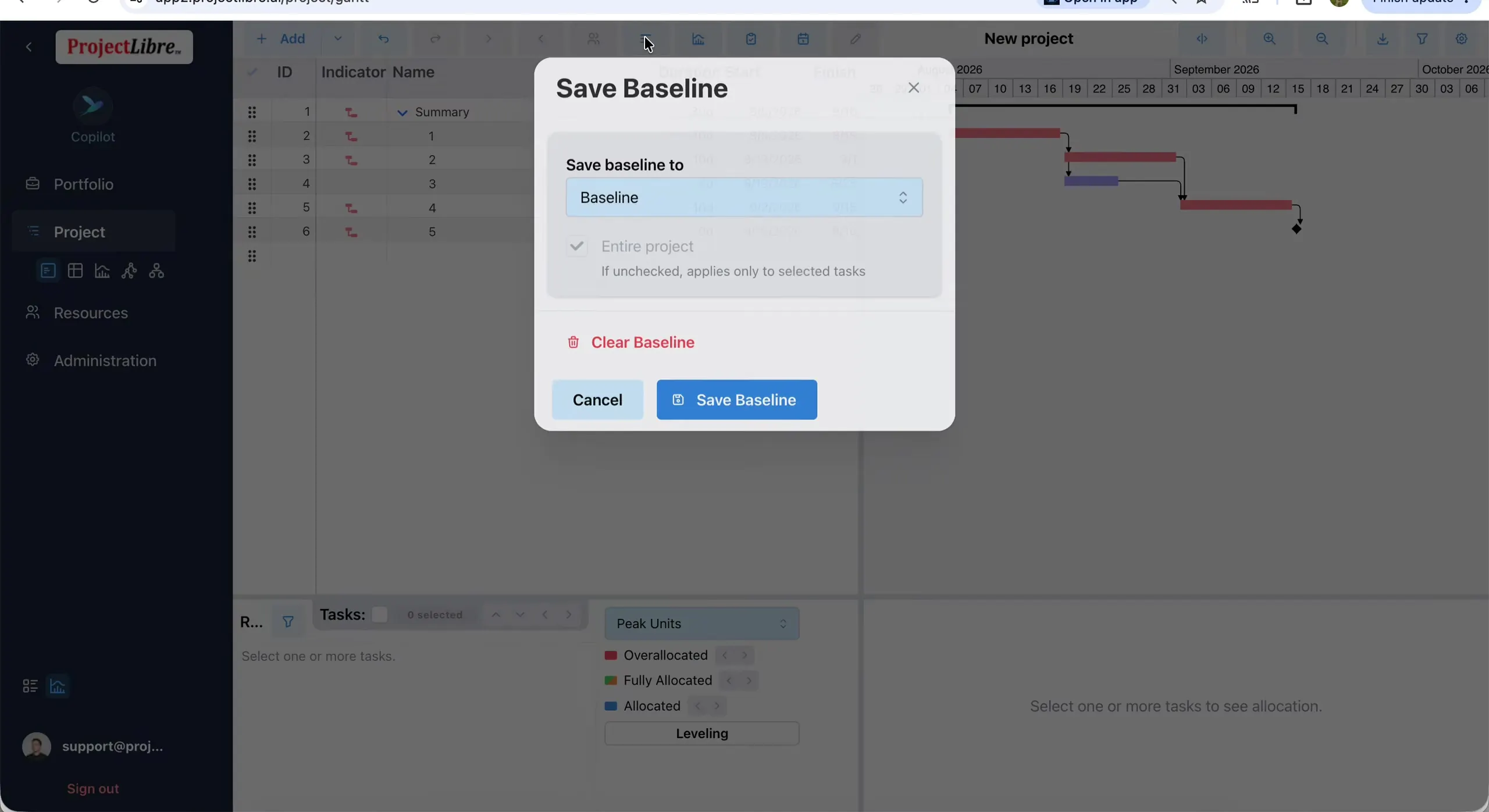The height and width of the screenshot is (812, 1489).
Task: Click the fit-width arrows icon near project title
Action: [1202, 39]
